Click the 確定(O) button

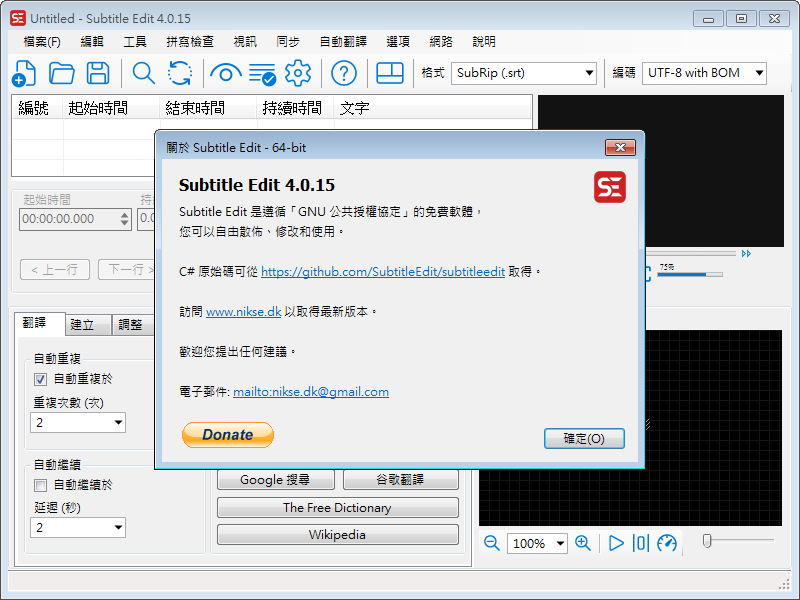(584, 439)
